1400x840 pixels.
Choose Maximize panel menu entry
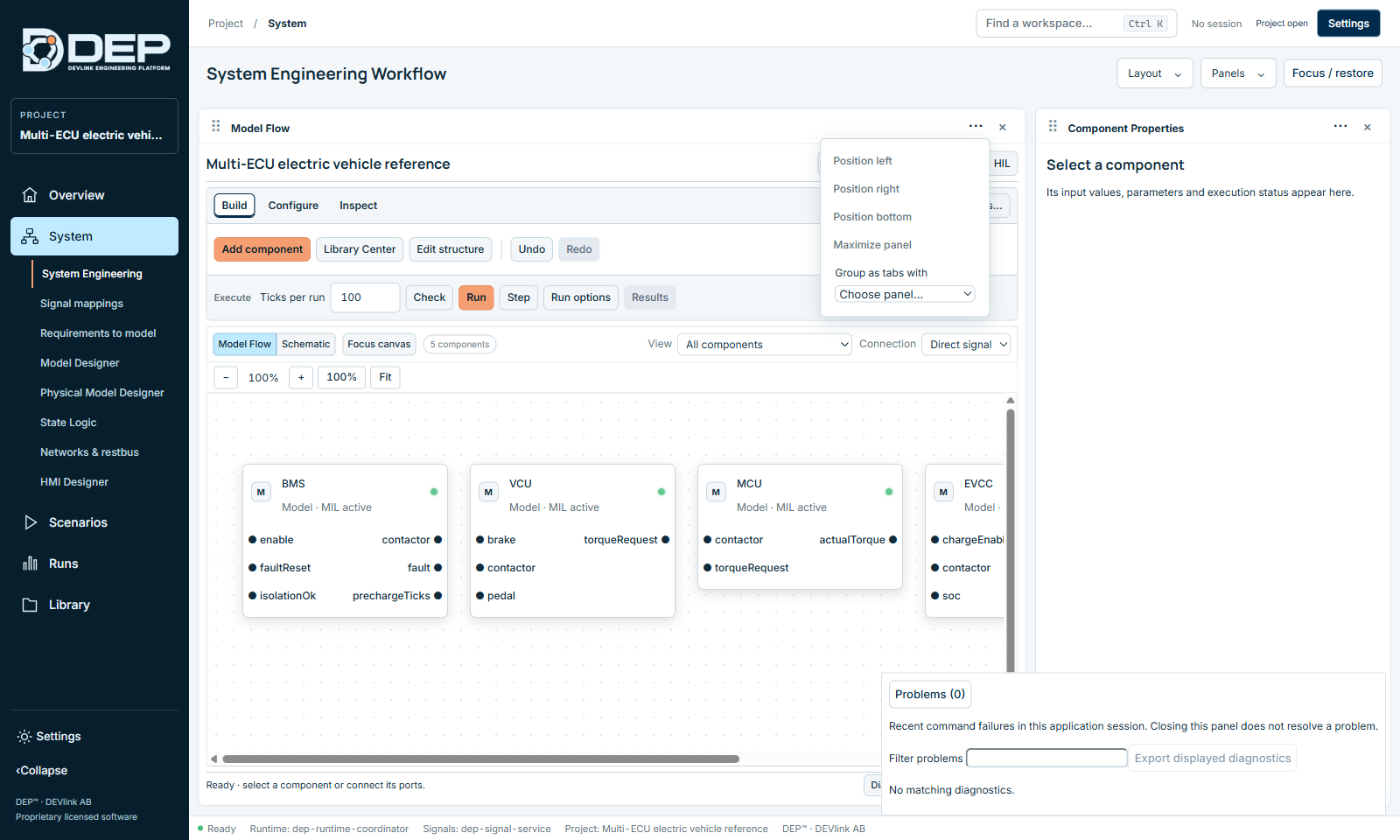(872, 245)
